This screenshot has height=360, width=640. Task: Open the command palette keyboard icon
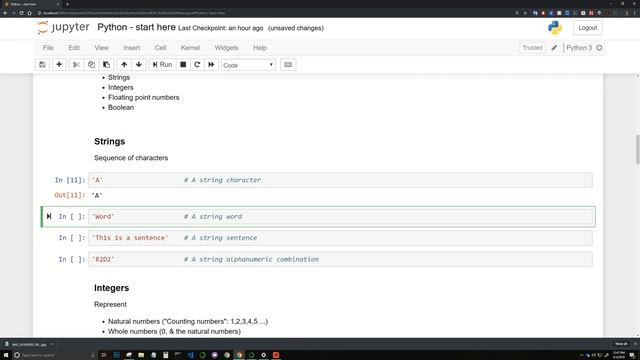pyautogui.click(x=288, y=64)
